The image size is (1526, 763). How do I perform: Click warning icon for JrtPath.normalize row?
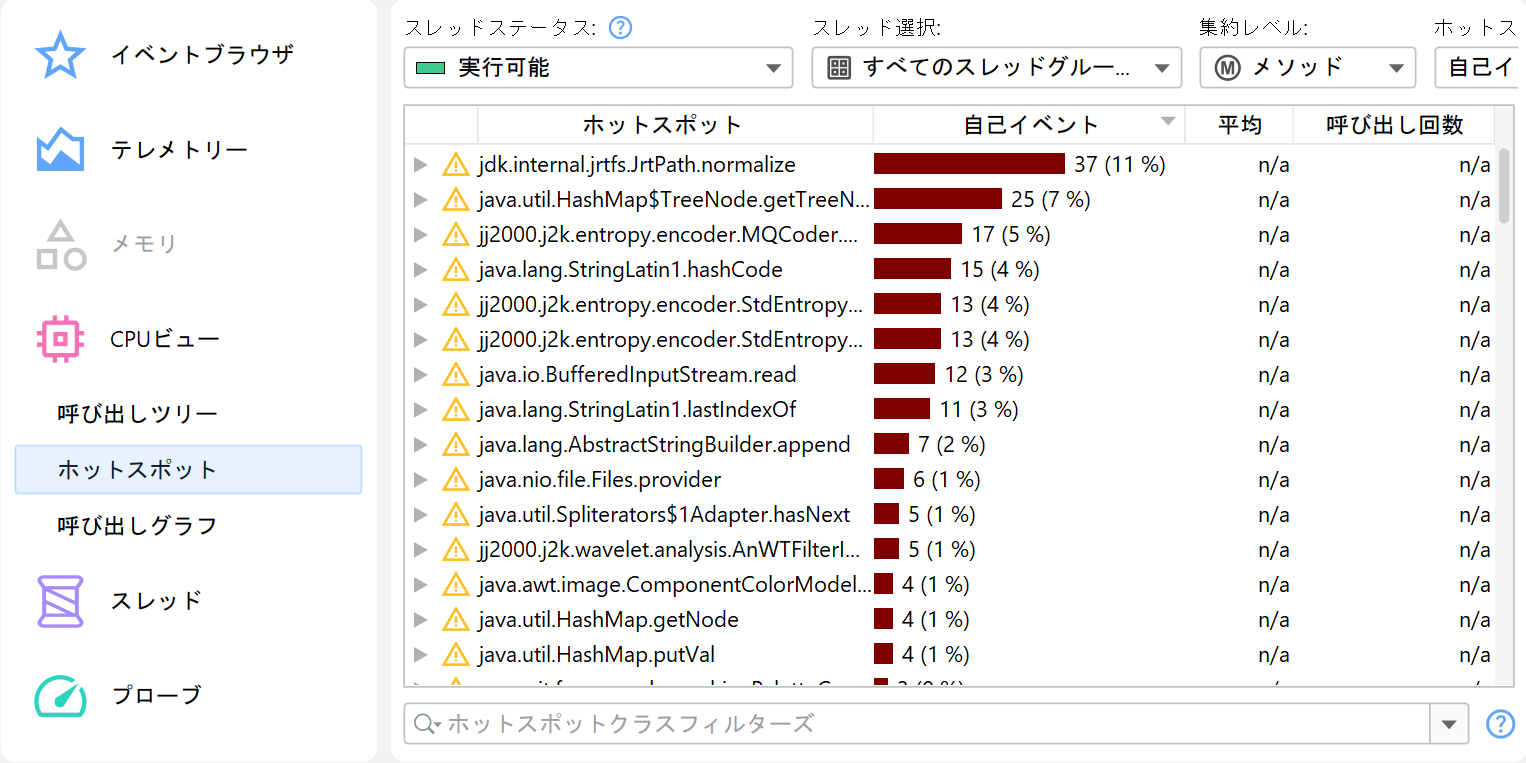coord(456,165)
